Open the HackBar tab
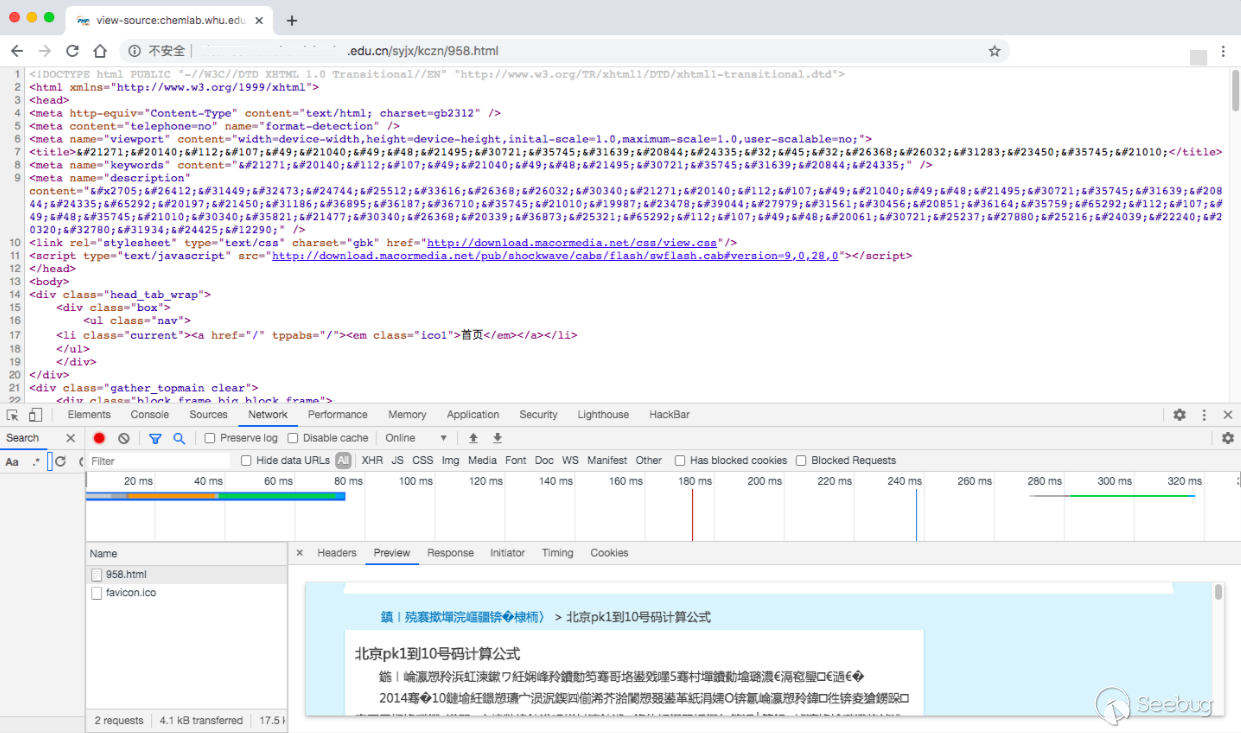The height and width of the screenshot is (733, 1241). pos(669,415)
